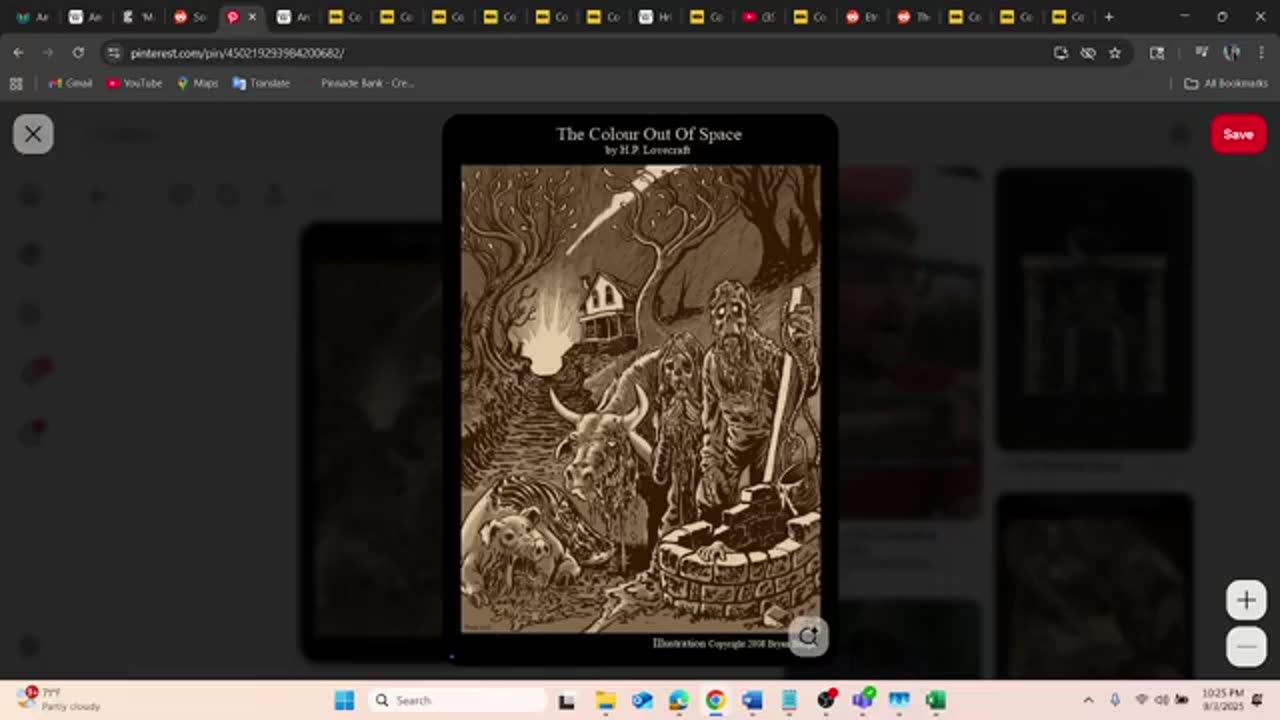Click the crossed-out eye icon in address bar

click(x=1088, y=53)
